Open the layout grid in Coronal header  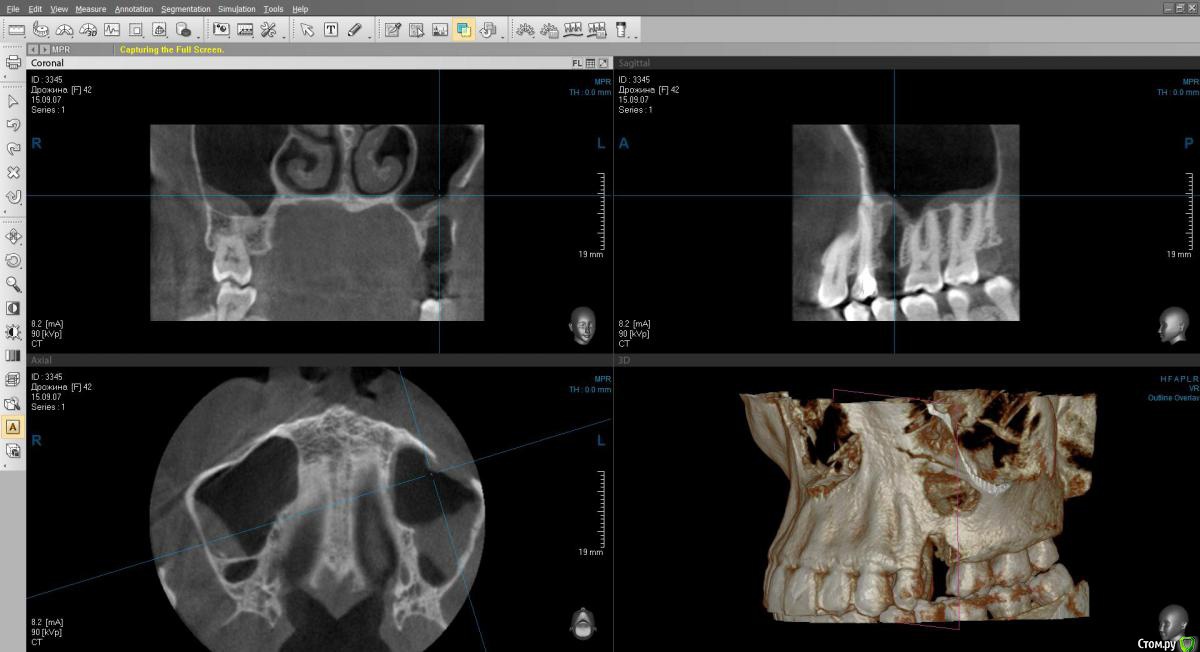click(x=590, y=63)
